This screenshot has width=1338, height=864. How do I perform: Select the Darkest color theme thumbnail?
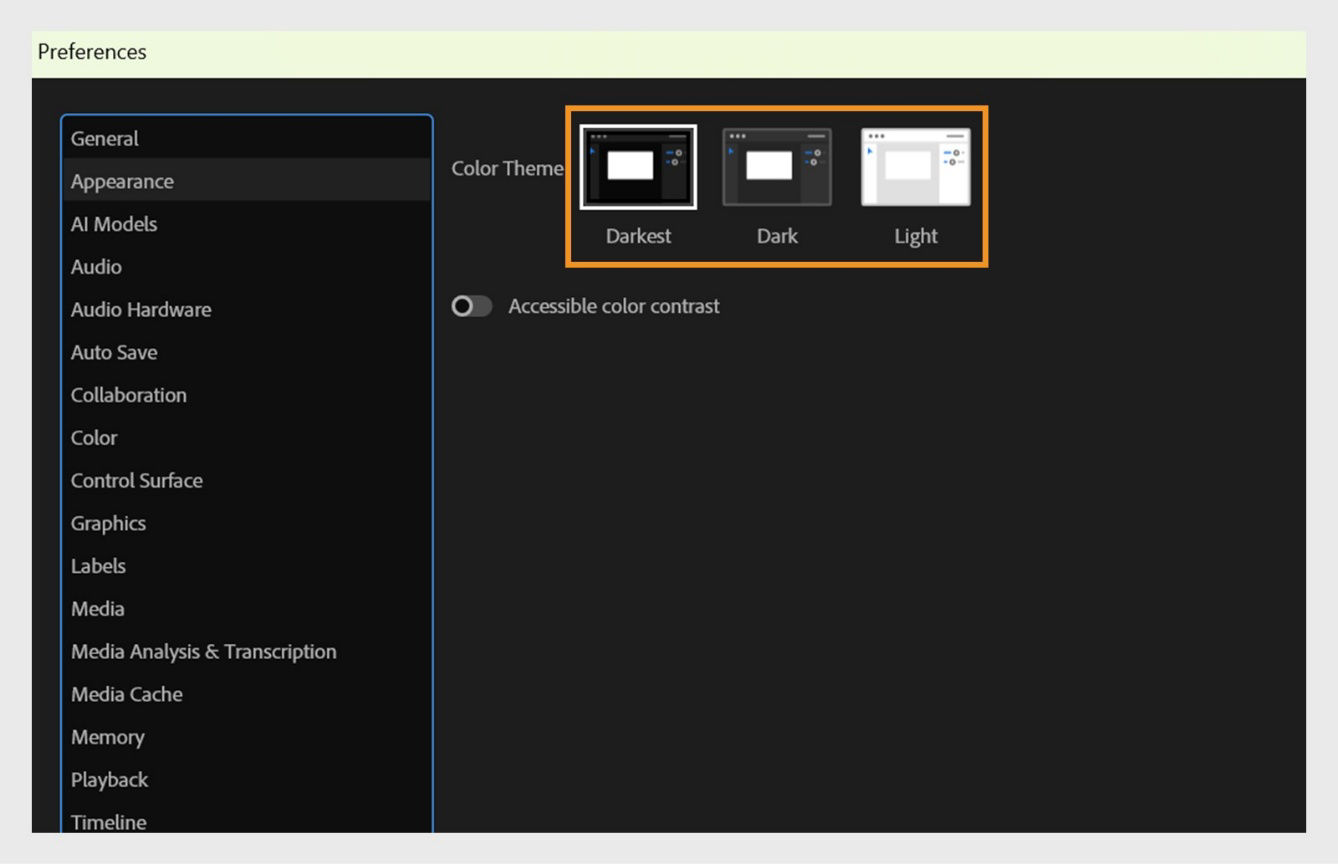(637, 167)
